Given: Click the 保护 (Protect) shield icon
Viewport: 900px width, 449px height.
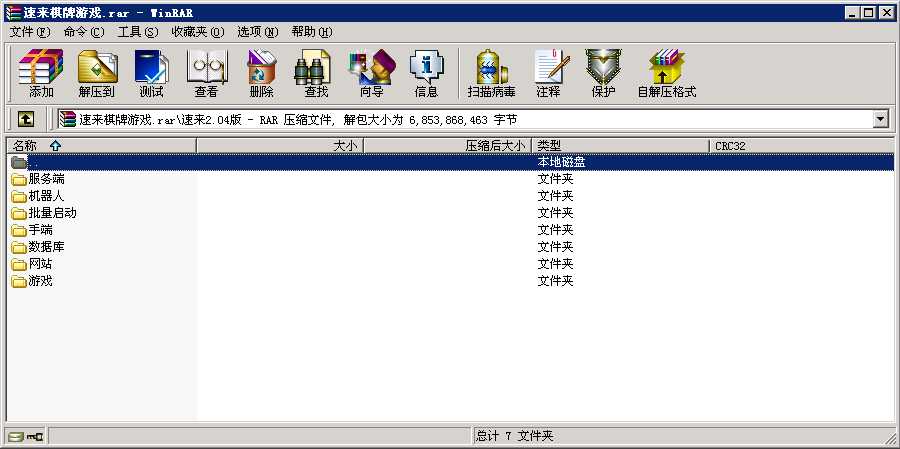Looking at the screenshot, I should pyautogui.click(x=603, y=73).
